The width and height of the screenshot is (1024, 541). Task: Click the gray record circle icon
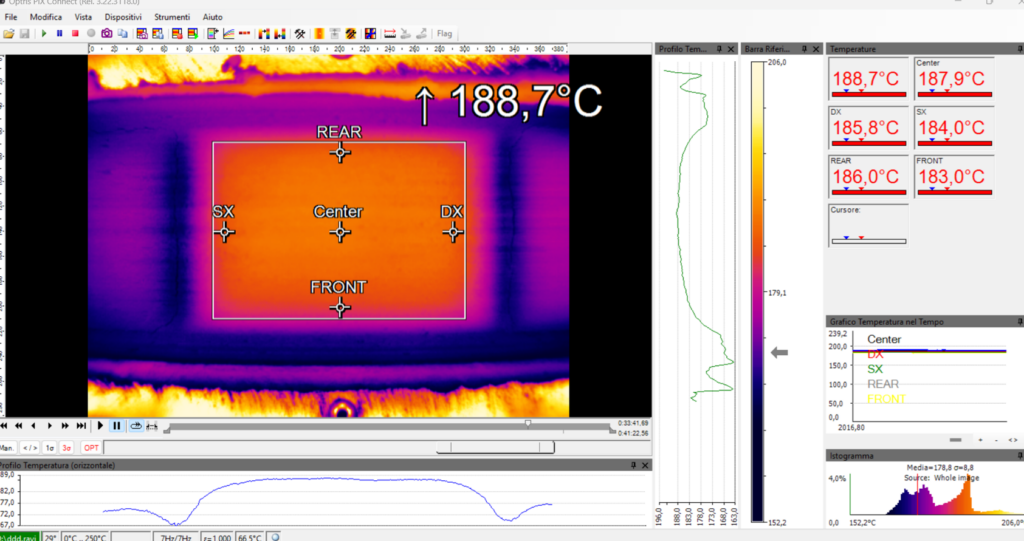coord(91,33)
